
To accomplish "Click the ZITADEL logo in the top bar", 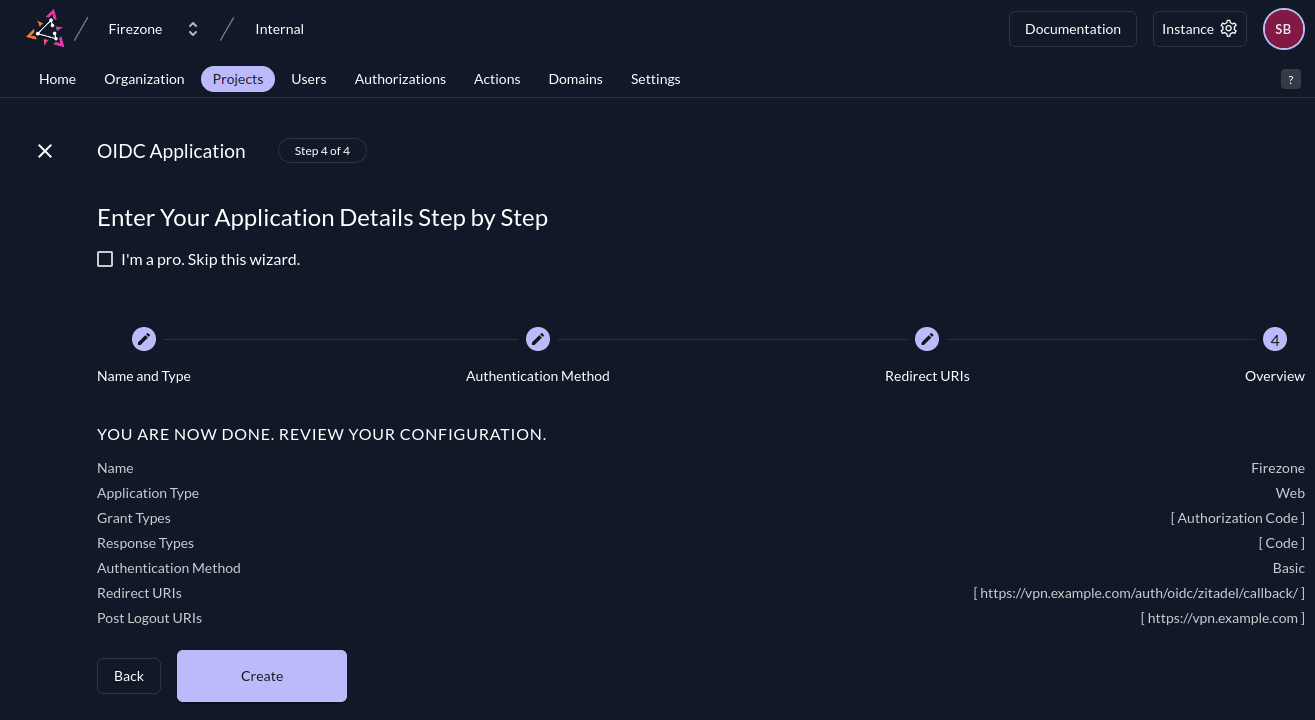I will coord(45,28).
